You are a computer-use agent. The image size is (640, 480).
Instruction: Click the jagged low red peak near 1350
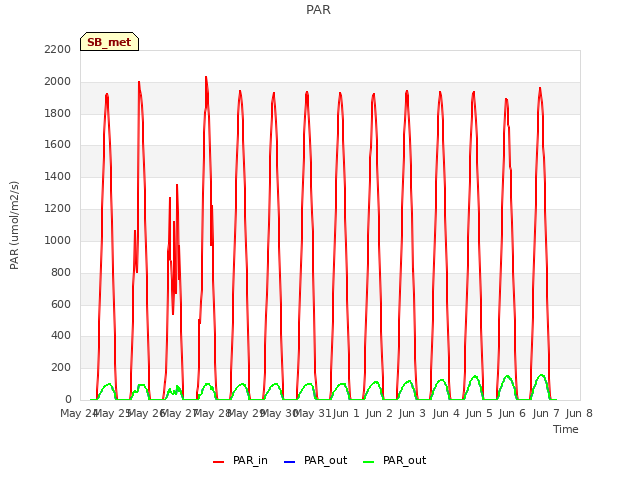[x=177, y=185]
